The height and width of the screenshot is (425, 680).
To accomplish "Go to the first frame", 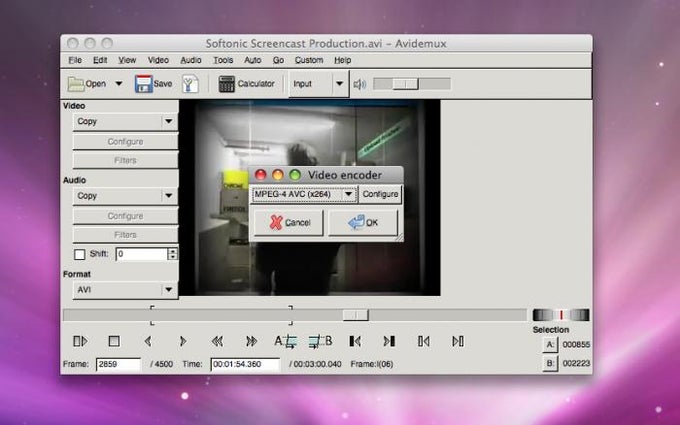I will (423, 341).
